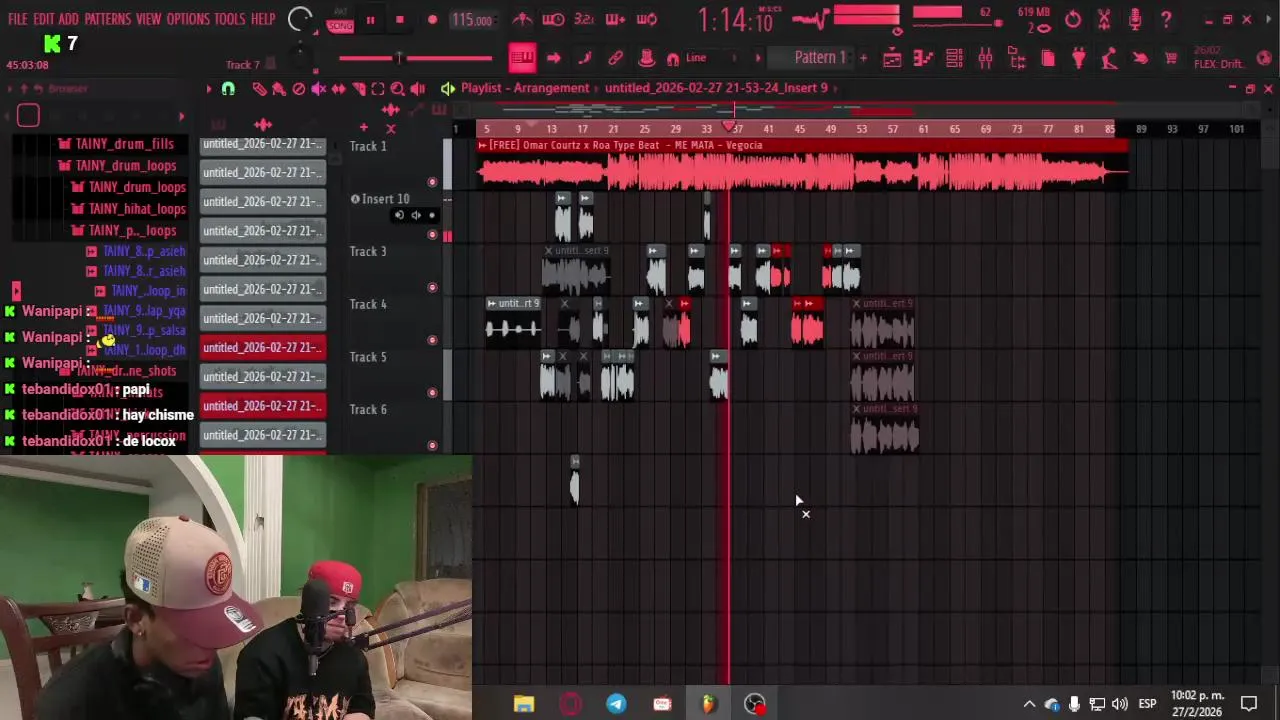
Task: Show hidden icons chevron in system tray
Action: [x=1029, y=704]
